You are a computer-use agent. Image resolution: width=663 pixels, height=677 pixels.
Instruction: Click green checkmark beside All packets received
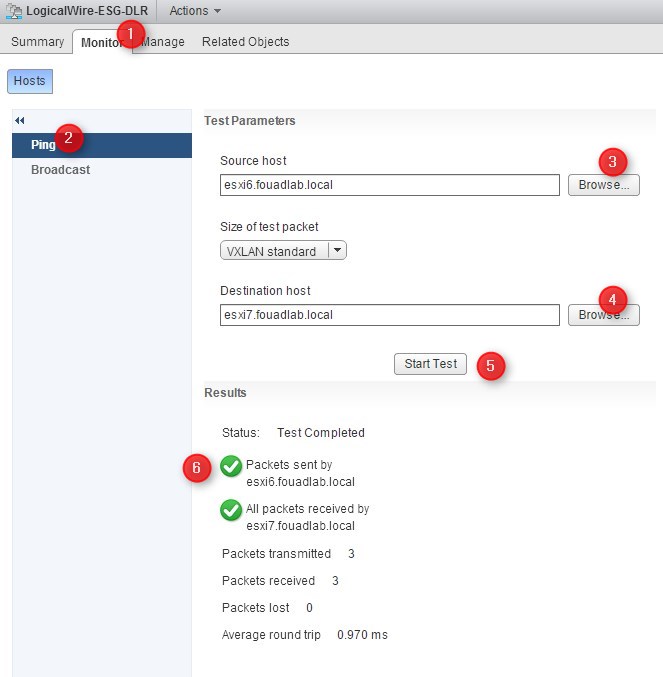(231, 510)
